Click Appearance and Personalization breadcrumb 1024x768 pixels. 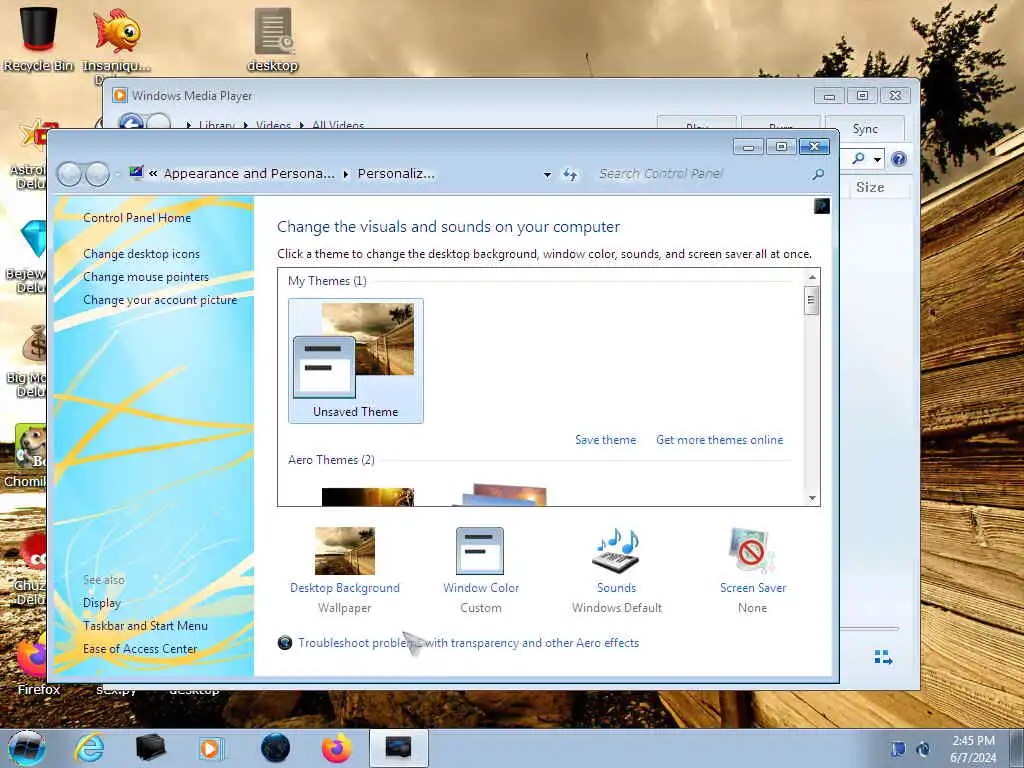pyautogui.click(x=249, y=174)
